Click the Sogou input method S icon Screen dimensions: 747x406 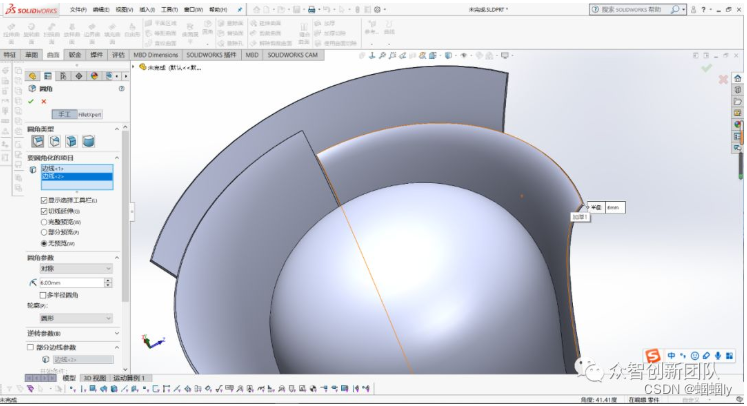652,356
